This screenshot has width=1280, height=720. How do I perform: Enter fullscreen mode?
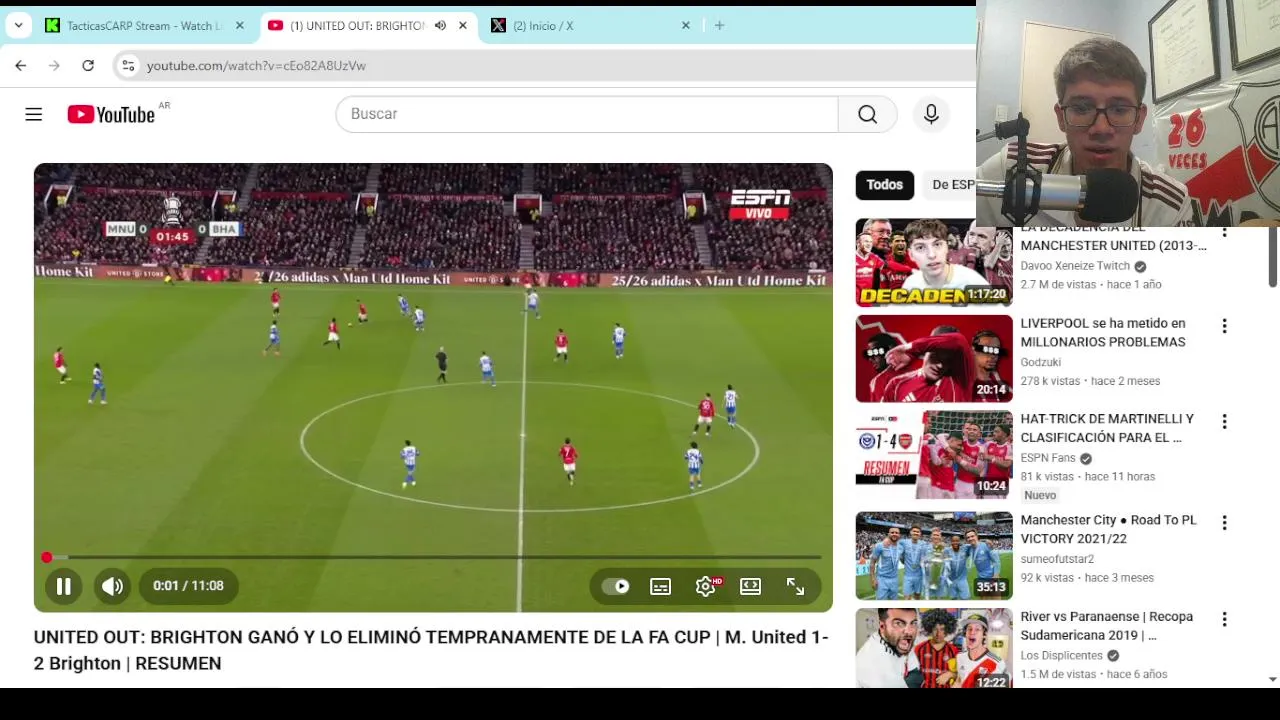(795, 586)
